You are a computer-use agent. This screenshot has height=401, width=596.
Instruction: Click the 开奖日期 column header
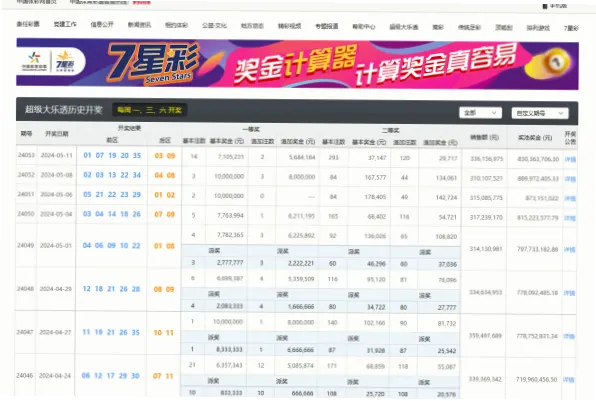coord(57,134)
